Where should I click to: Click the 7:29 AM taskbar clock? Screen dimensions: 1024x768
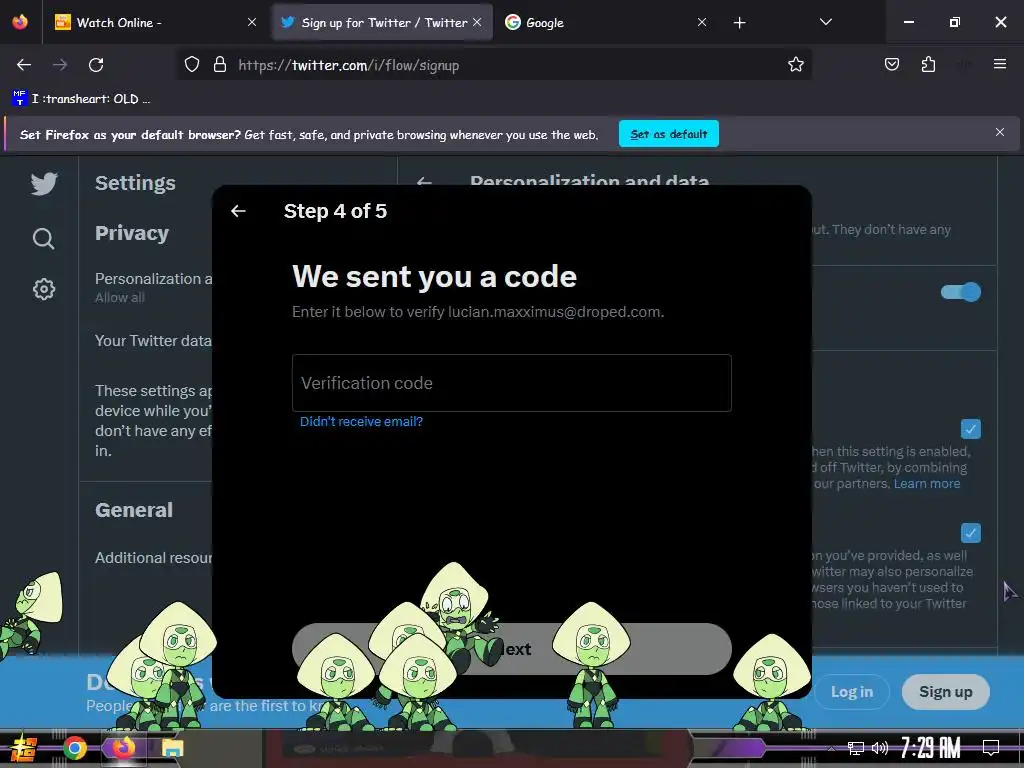point(931,748)
